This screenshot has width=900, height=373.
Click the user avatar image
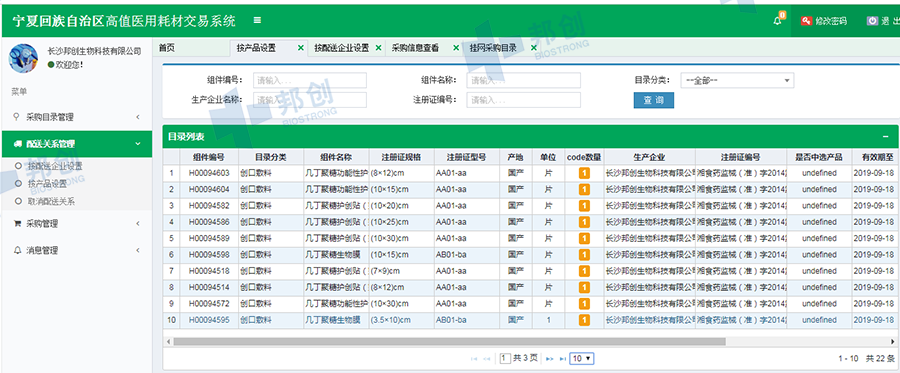tap(24, 59)
